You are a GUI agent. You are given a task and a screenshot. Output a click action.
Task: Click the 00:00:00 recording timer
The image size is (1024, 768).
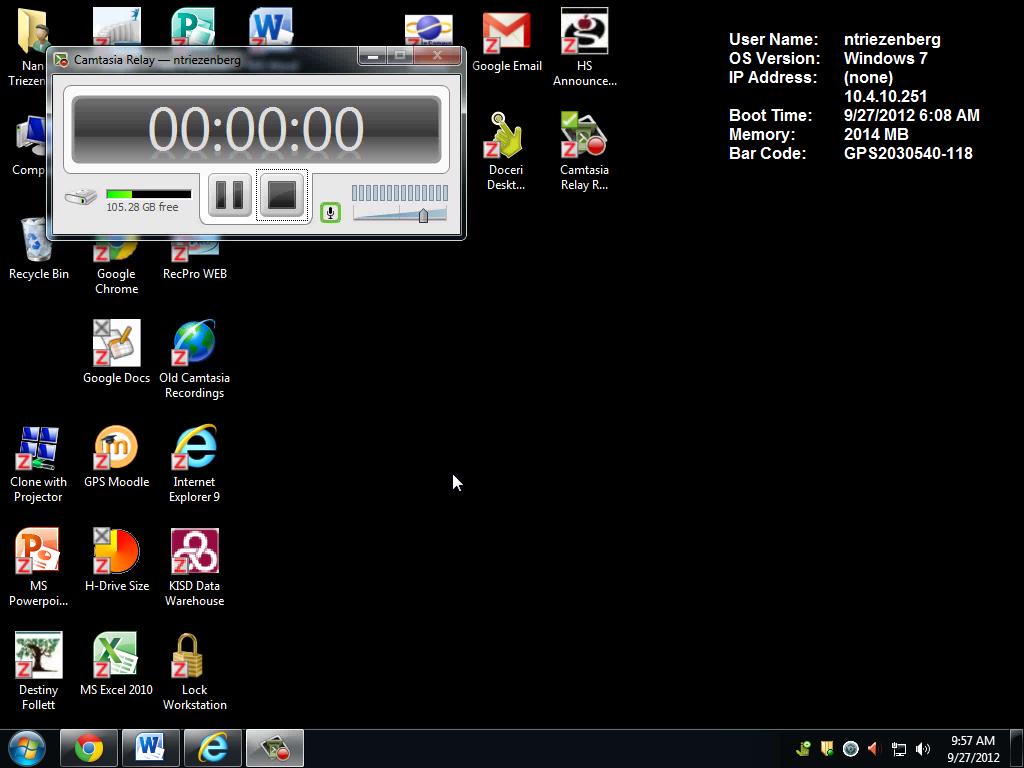point(256,129)
